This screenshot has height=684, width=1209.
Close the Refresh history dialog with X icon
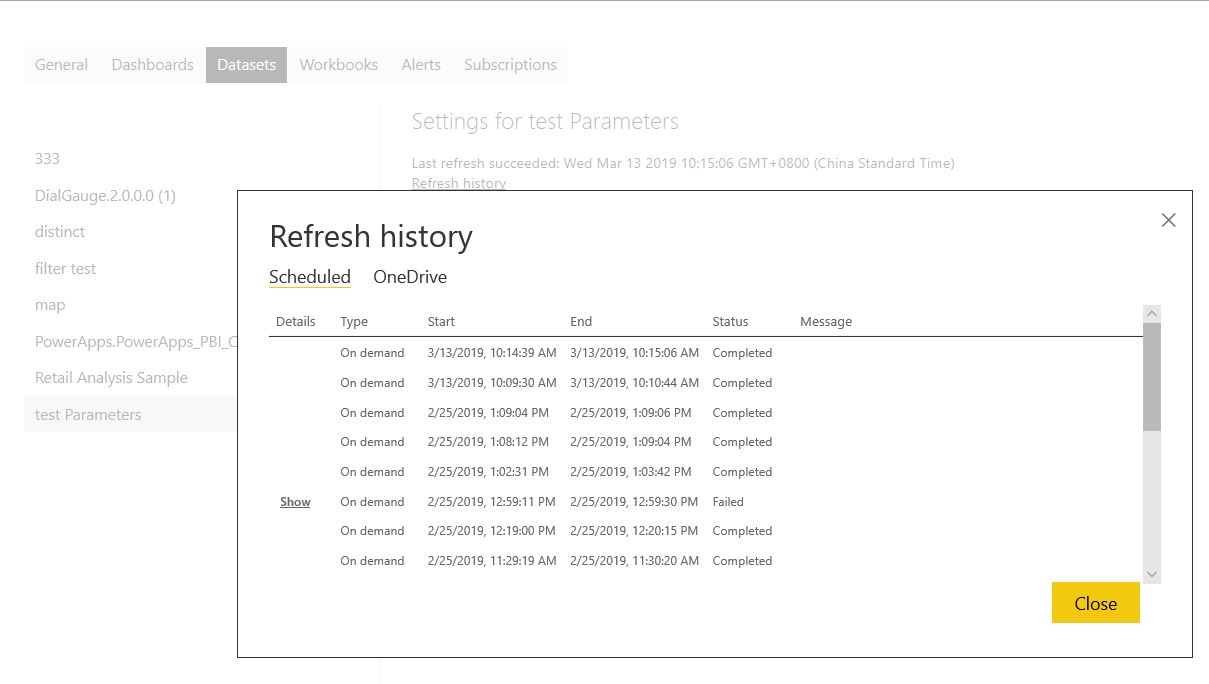(1168, 220)
